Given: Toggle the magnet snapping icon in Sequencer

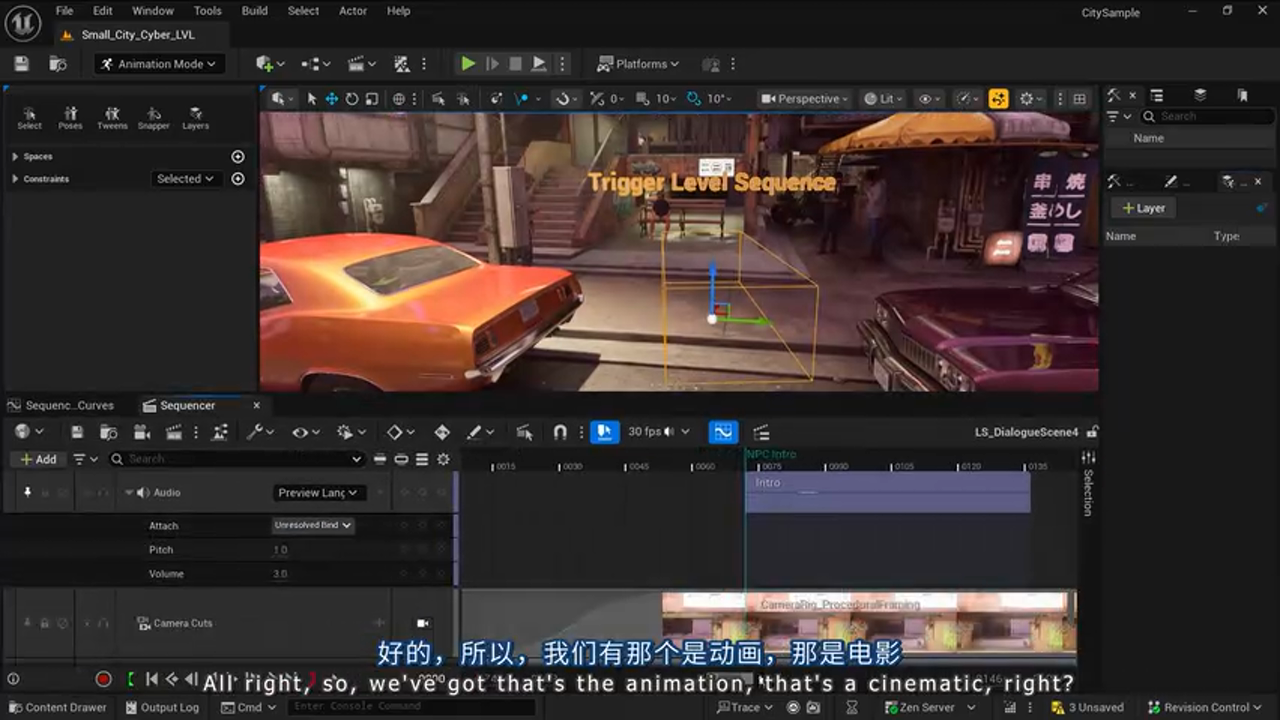Looking at the screenshot, I should pyautogui.click(x=560, y=431).
